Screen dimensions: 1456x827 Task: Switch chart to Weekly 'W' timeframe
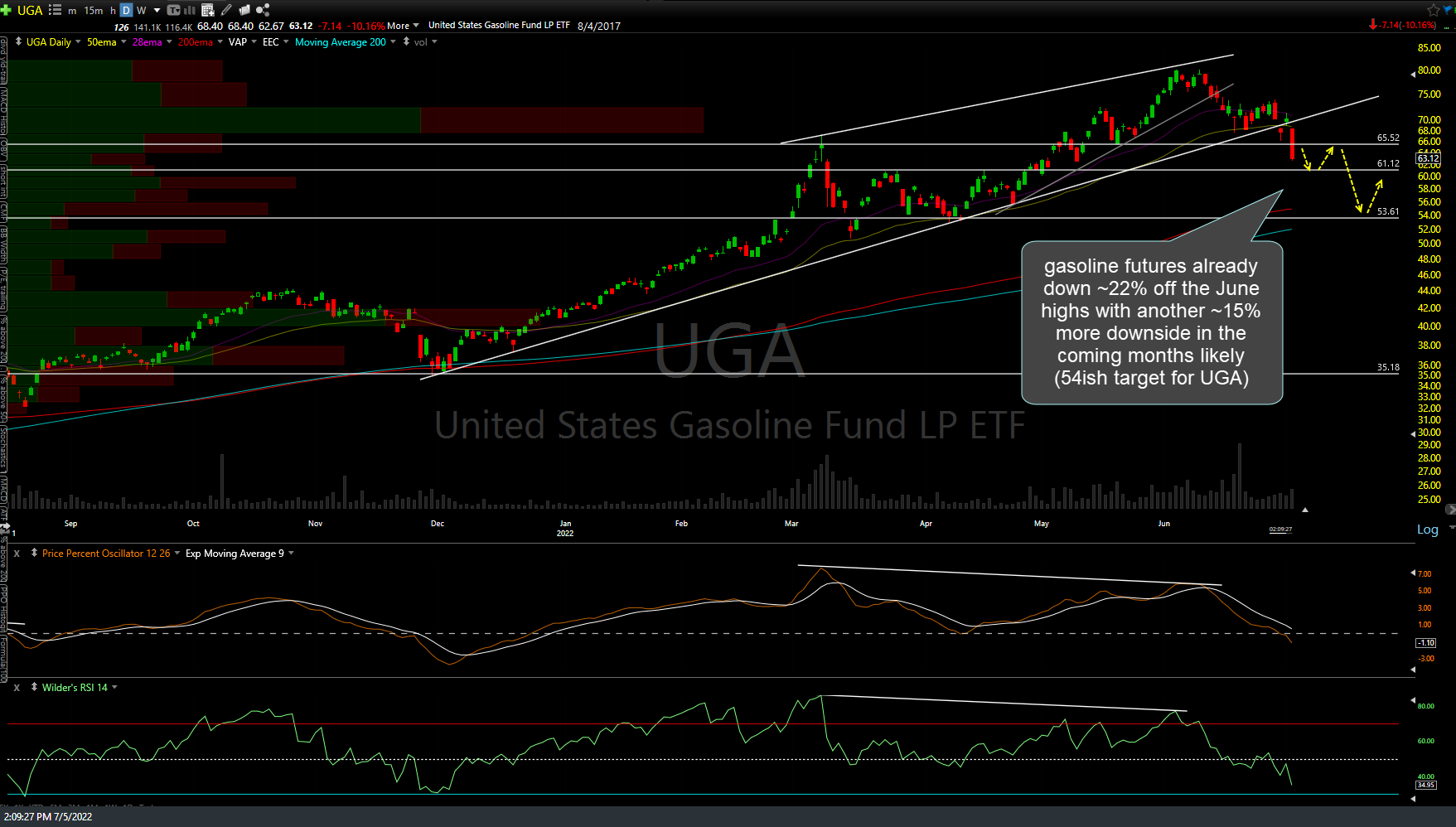(x=141, y=11)
